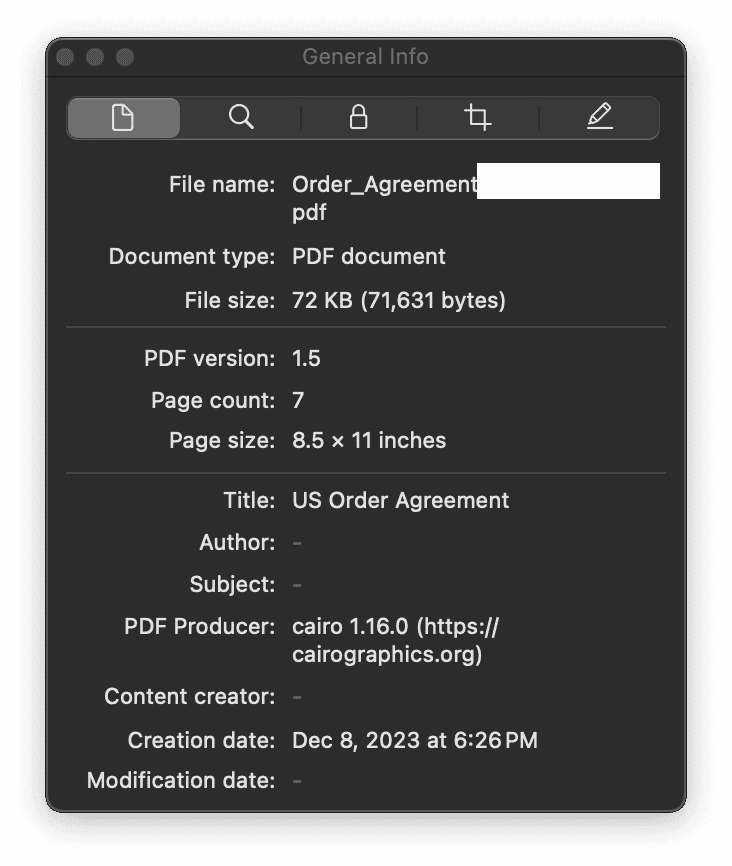732x866 pixels.
Task: Open the Keywords magnifier tab
Action: (241, 118)
